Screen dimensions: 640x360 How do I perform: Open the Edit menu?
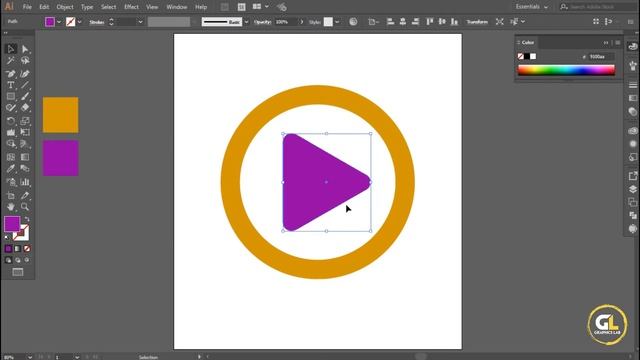44,7
